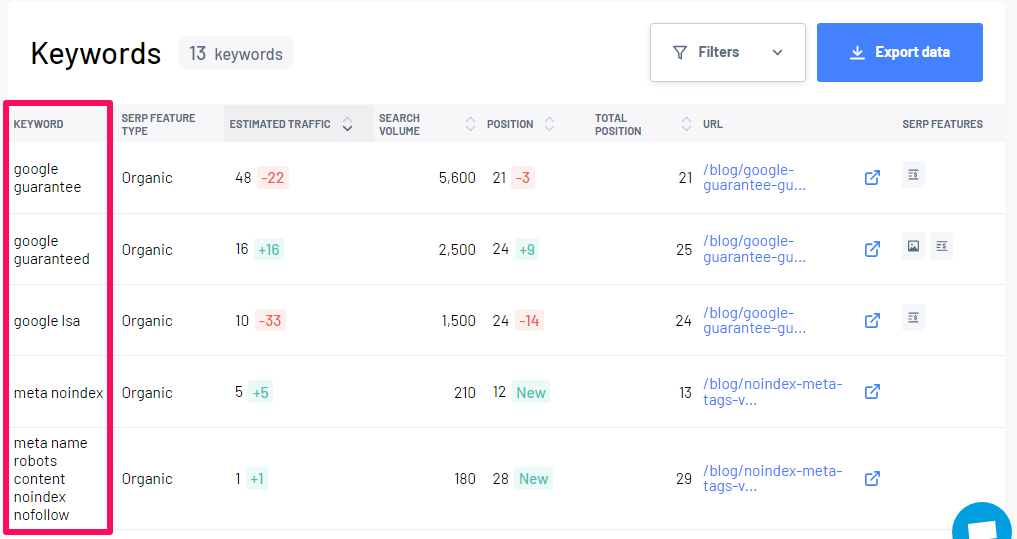Open external link for google guaranteed row
The width and height of the screenshot is (1017, 539).
click(x=872, y=249)
